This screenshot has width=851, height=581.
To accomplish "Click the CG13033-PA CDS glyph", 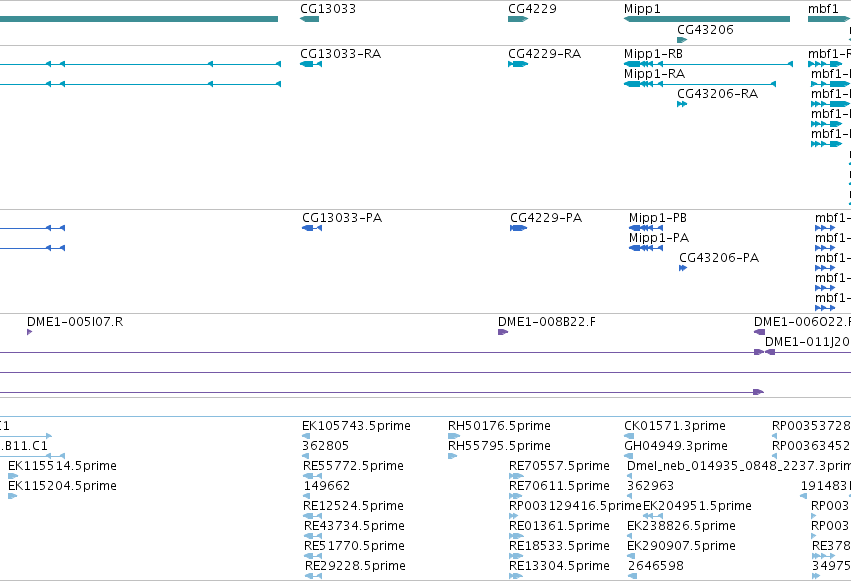I will (x=312, y=228).
